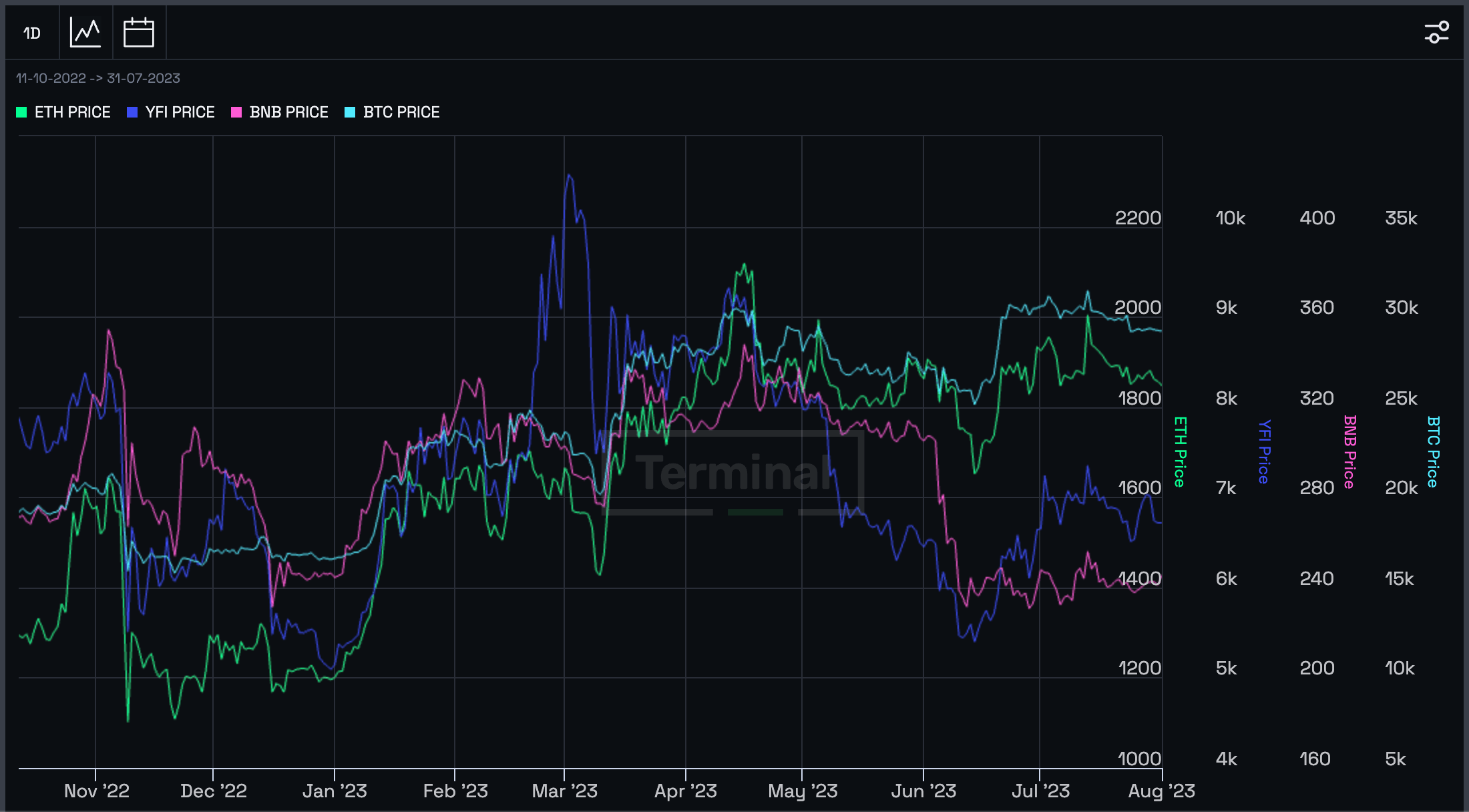Click the 8k YFI axis value
This screenshot has height=812, width=1469.
click(1227, 399)
